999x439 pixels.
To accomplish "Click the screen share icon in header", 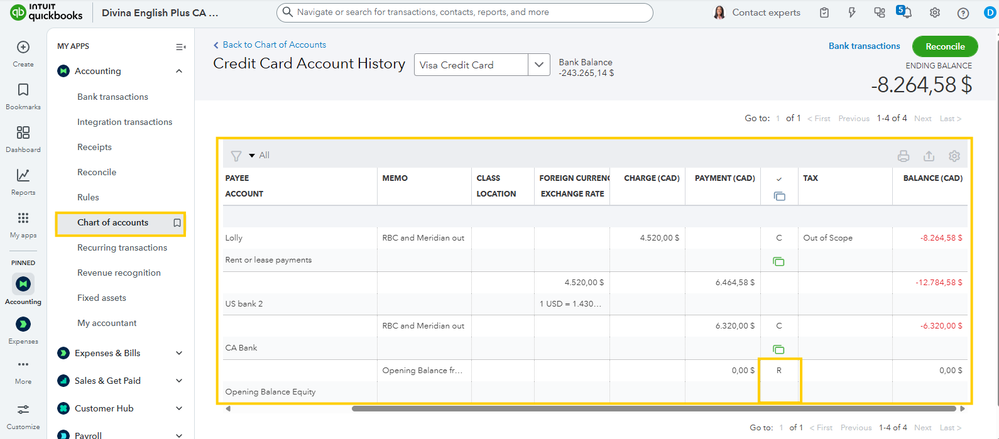I will click(880, 13).
